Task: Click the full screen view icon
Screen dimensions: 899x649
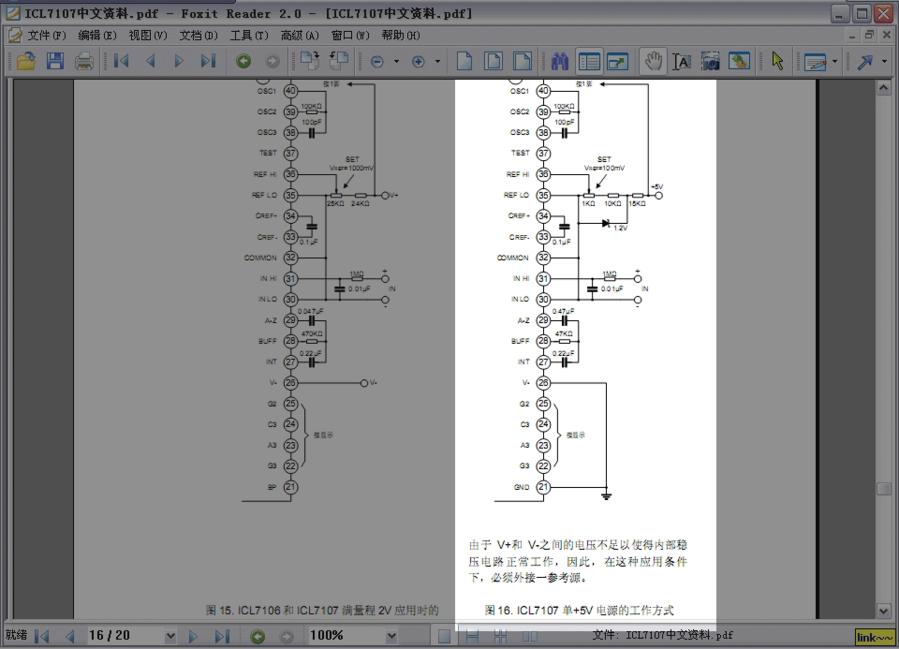Action: (617, 61)
